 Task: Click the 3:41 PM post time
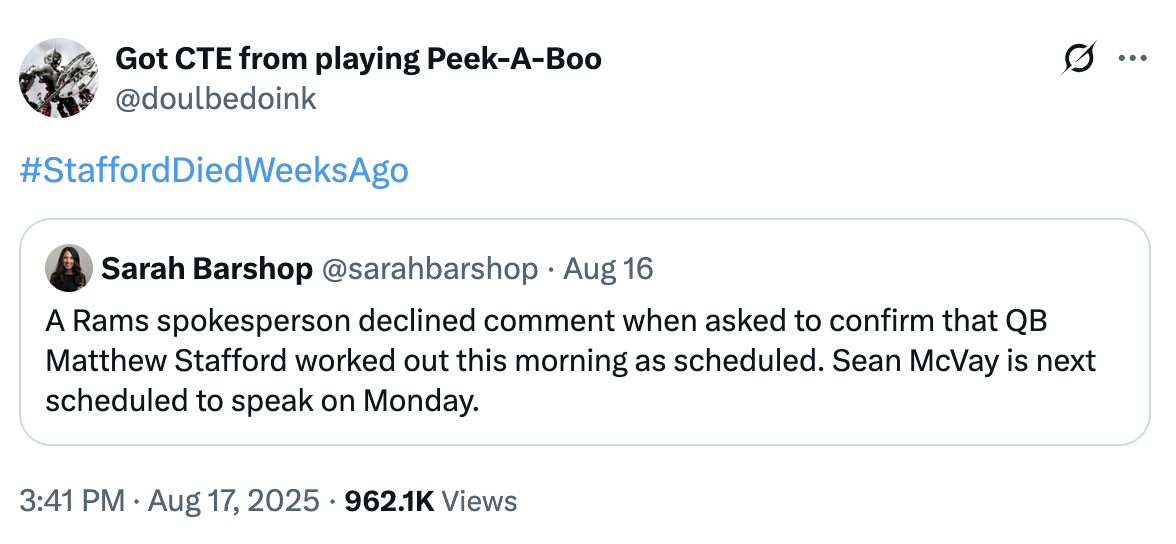(73, 500)
